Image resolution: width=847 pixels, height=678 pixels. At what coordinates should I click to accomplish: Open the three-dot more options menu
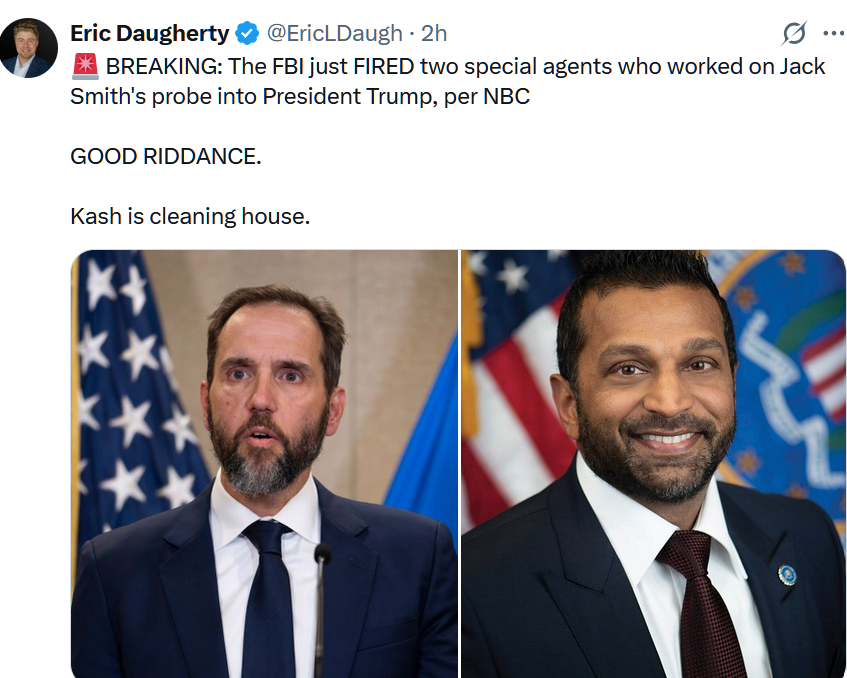click(832, 33)
